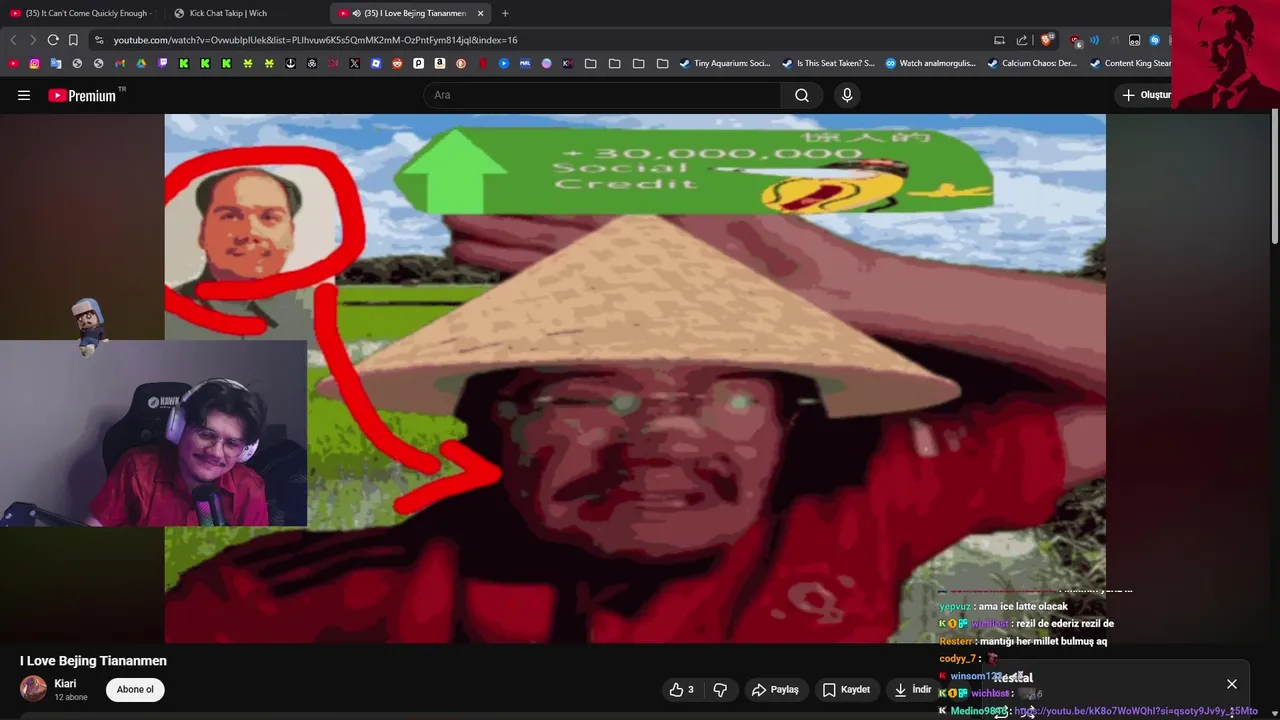The height and width of the screenshot is (720, 1280).
Task: Click the YouTube URL address bar
Action: click(x=540, y=40)
